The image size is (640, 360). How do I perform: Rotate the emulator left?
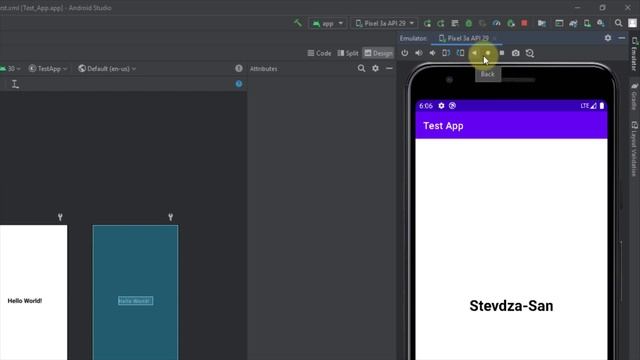446,53
